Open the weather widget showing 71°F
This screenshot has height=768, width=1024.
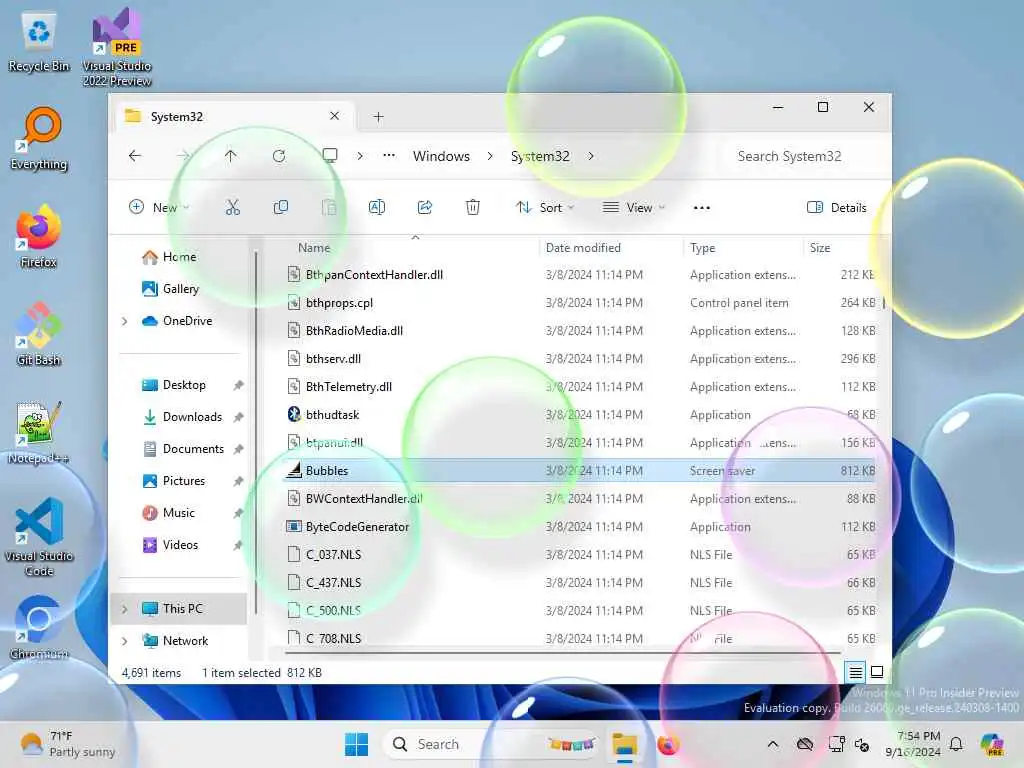point(68,744)
